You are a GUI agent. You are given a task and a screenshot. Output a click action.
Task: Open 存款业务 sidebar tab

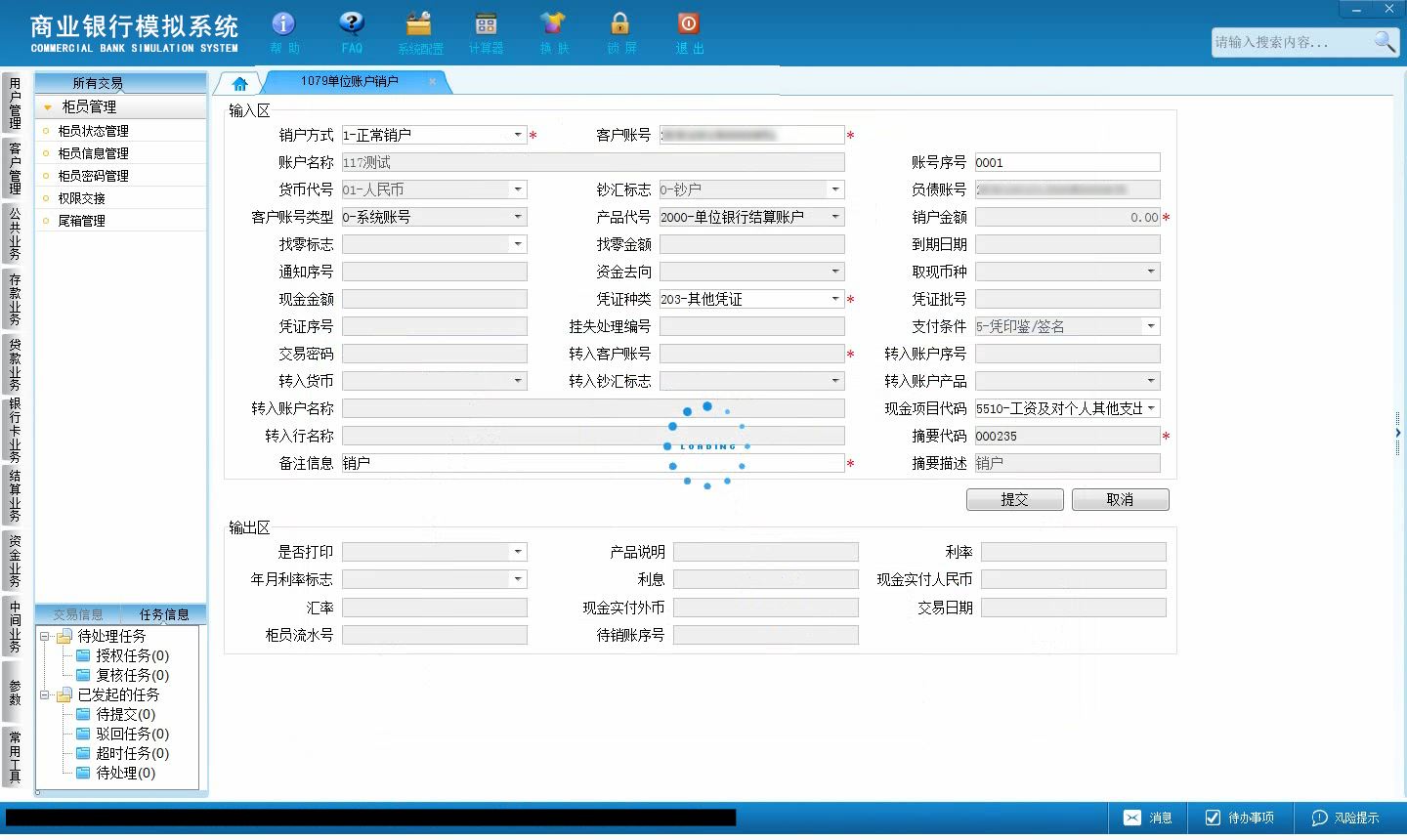pyautogui.click(x=14, y=299)
